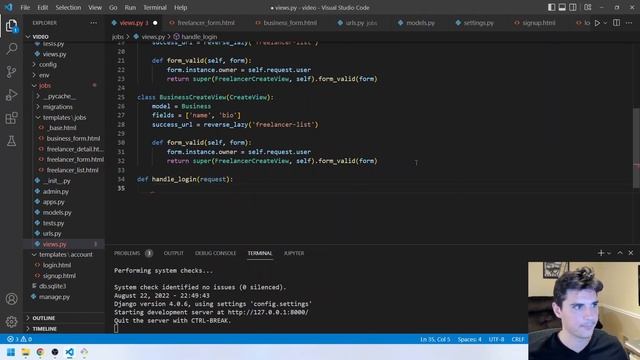Open the Manage gear settings
This screenshot has height=360, width=640.
11,322
